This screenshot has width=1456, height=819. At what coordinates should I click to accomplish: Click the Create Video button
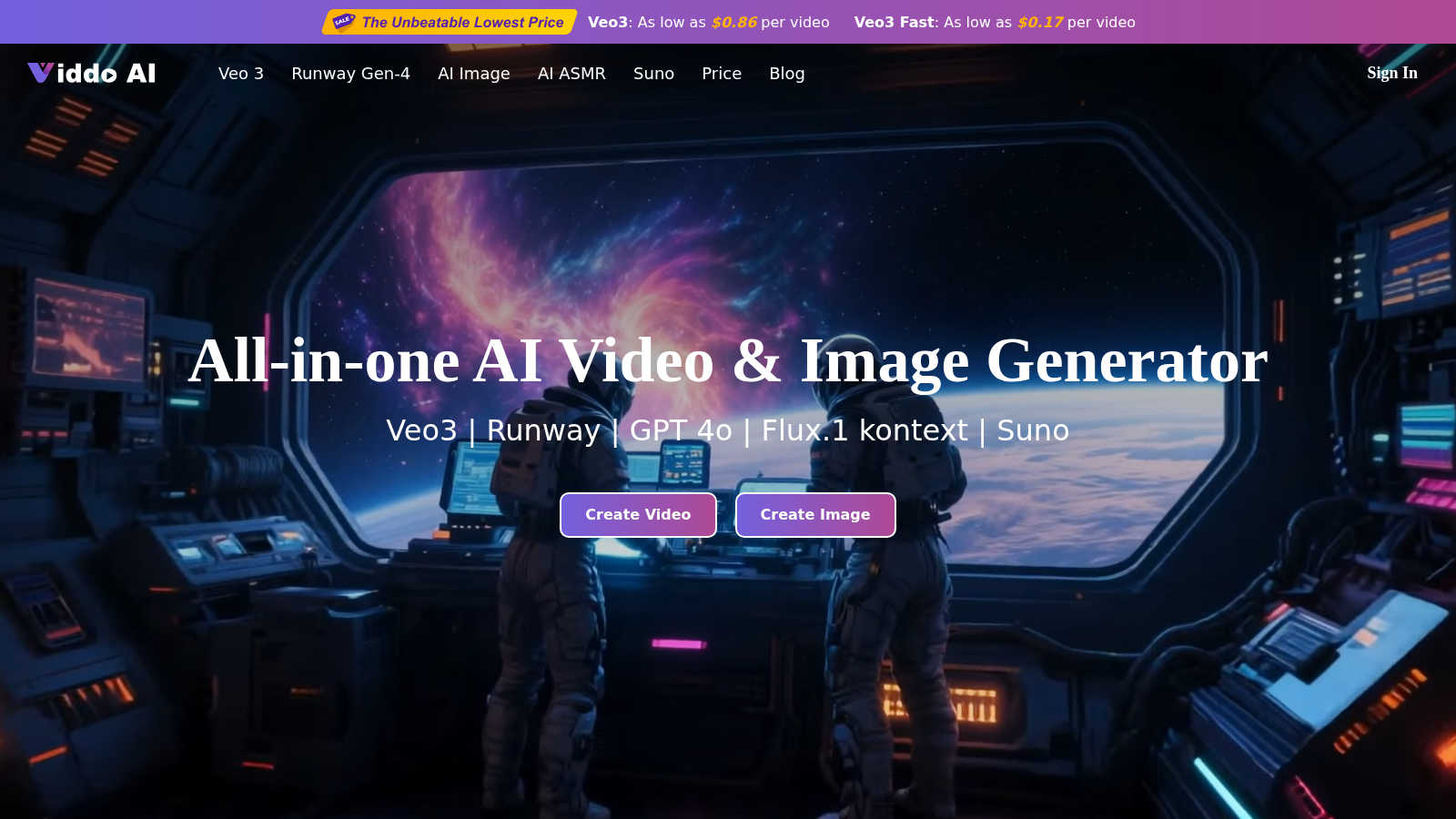coord(638,515)
